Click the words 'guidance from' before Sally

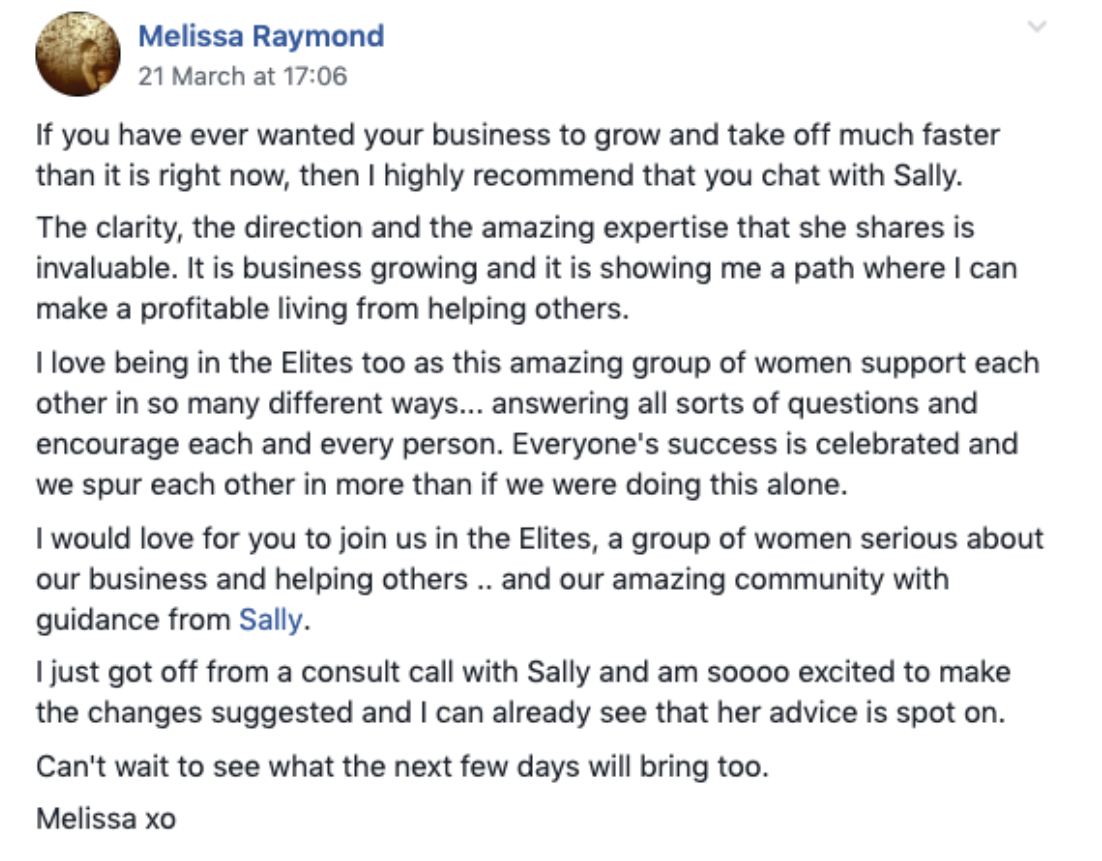coord(134,620)
